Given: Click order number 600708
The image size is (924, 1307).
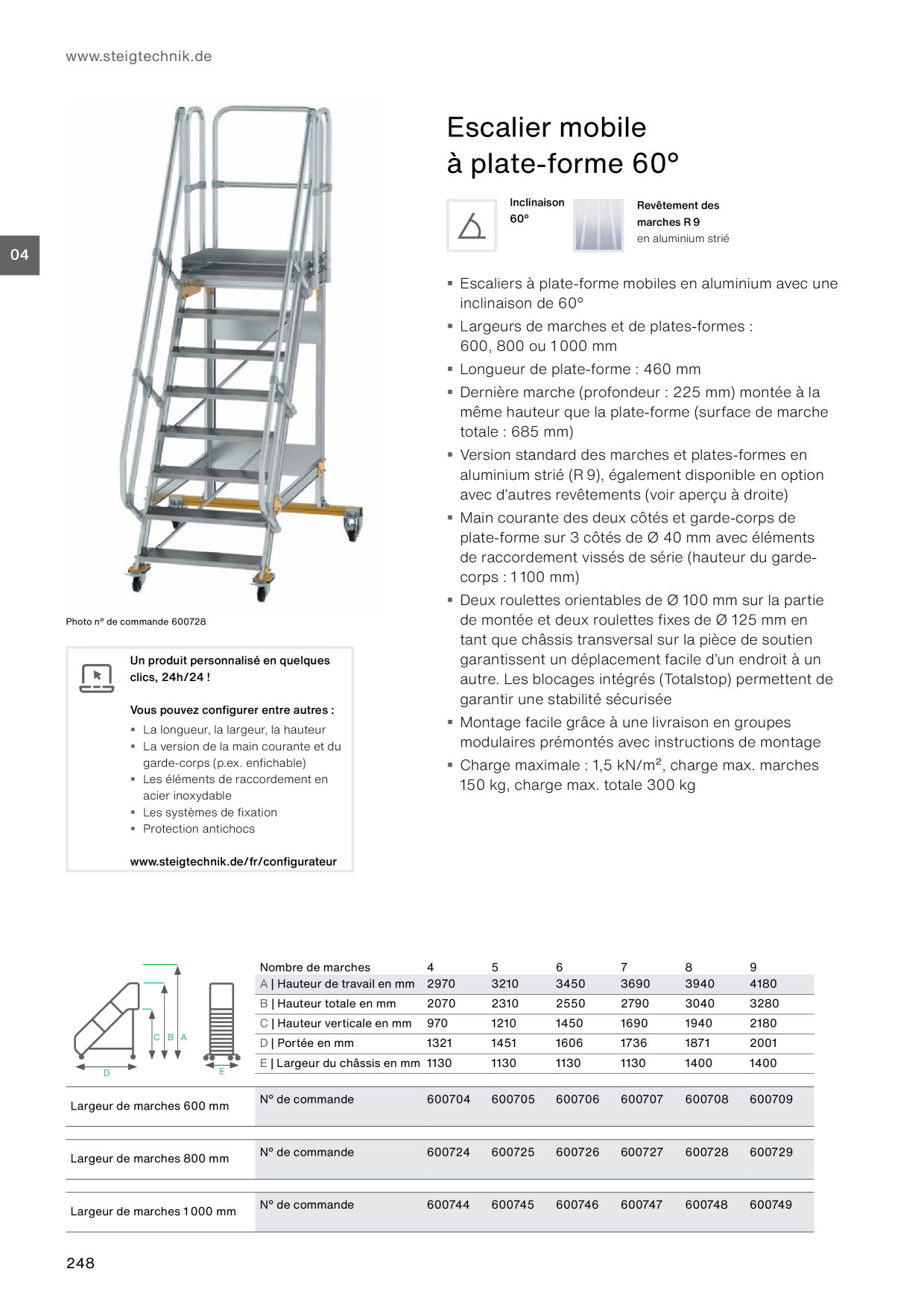Looking at the screenshot, I should (x=706, y=1099).
